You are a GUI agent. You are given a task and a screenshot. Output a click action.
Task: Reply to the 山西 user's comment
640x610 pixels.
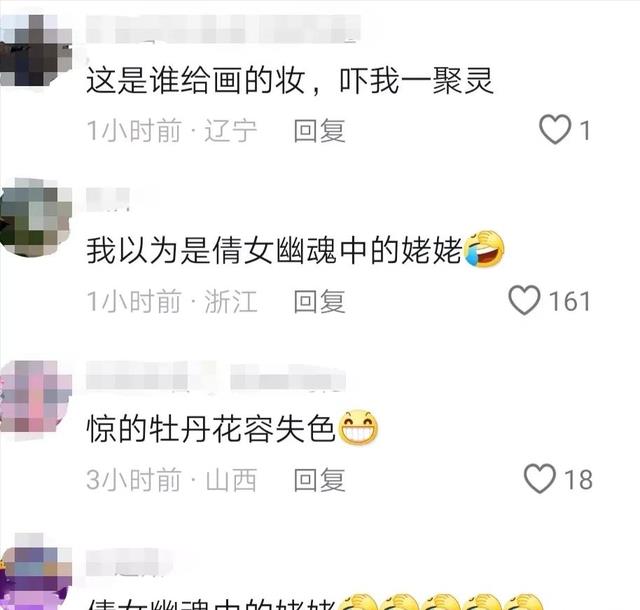click(320, 480)
